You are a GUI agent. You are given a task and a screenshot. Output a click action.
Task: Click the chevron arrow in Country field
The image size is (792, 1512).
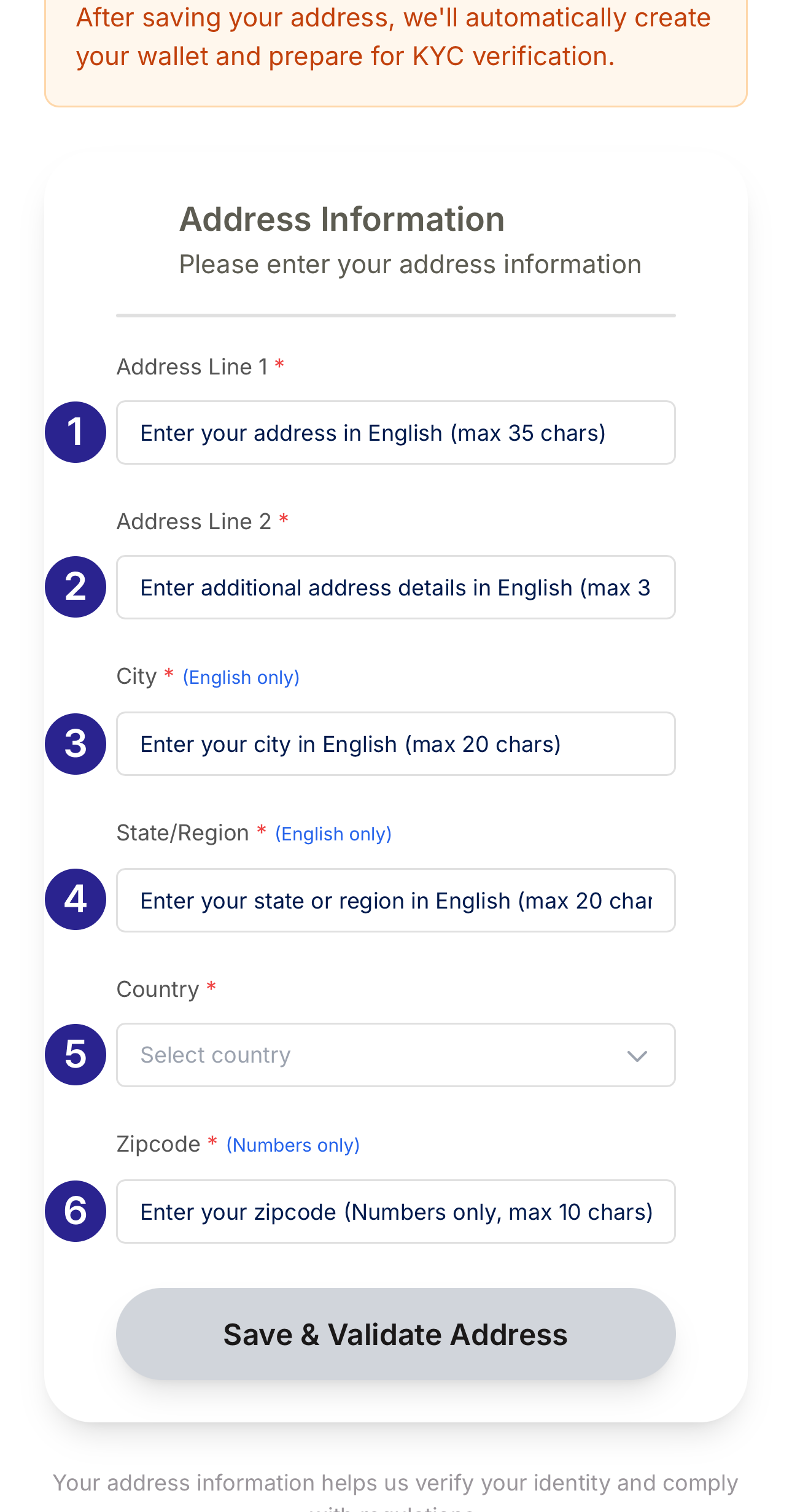pos(637,1056)
